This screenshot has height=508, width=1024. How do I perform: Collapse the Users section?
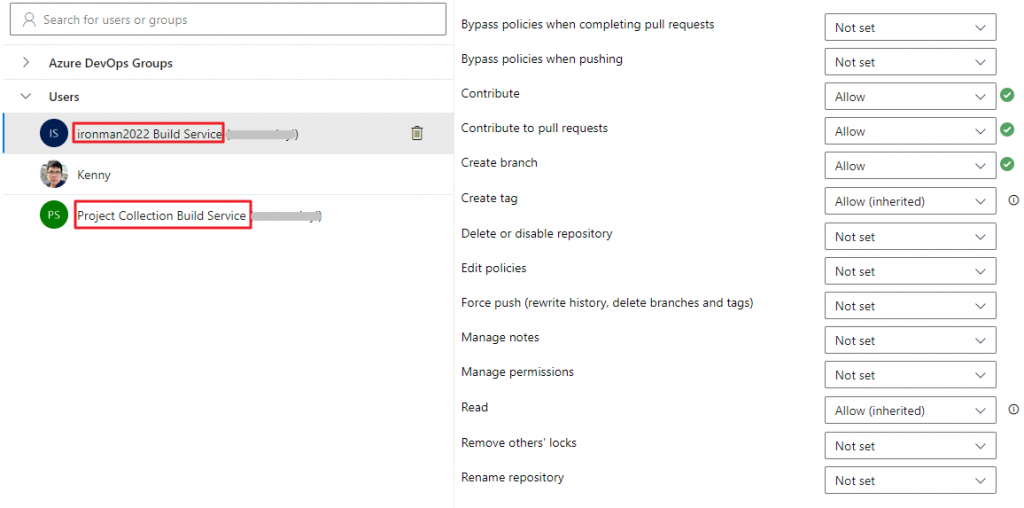click(27, 97)
